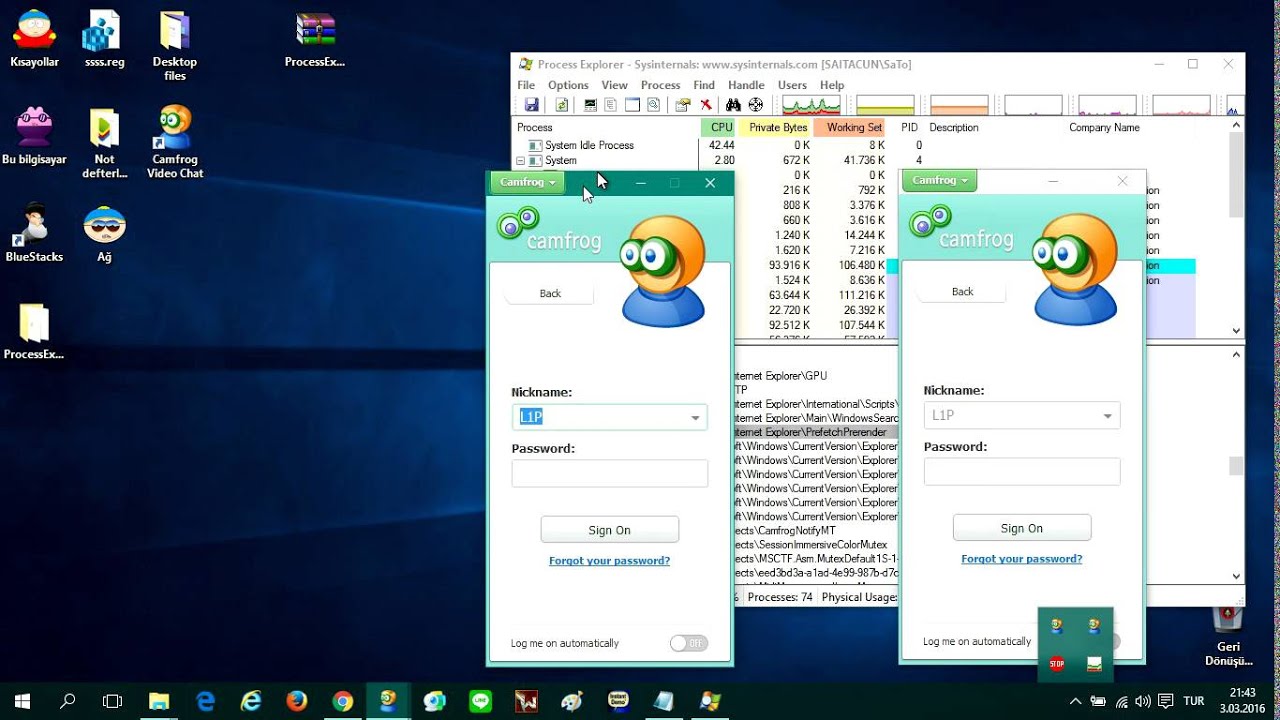Screen dimensions: 1280x720
Task: Click Back button in right Camfrog window
Action: (962, 291)
